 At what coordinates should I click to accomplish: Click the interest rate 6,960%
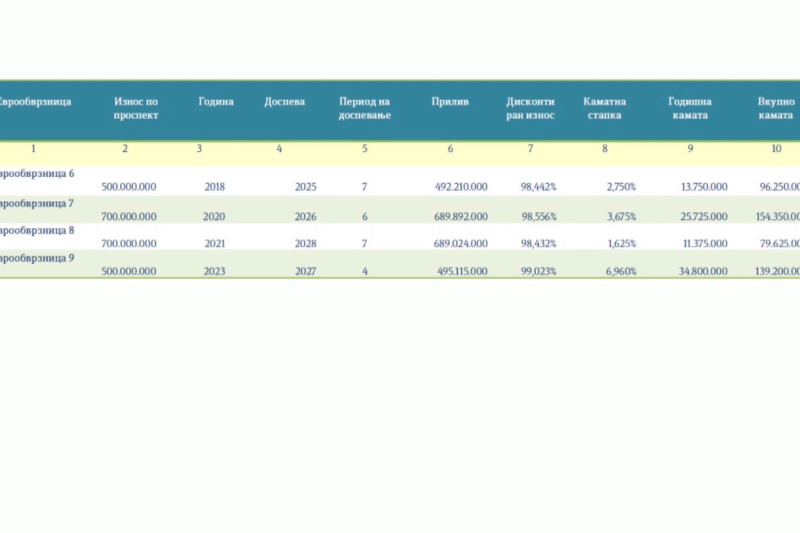pos(621,271)
